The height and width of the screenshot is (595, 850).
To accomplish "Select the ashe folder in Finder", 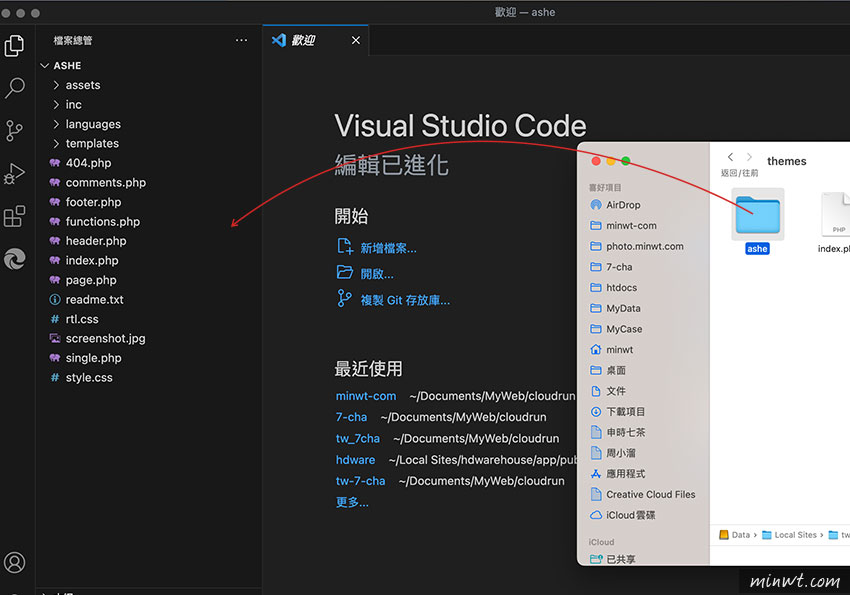I will click(x=757, y=215).
